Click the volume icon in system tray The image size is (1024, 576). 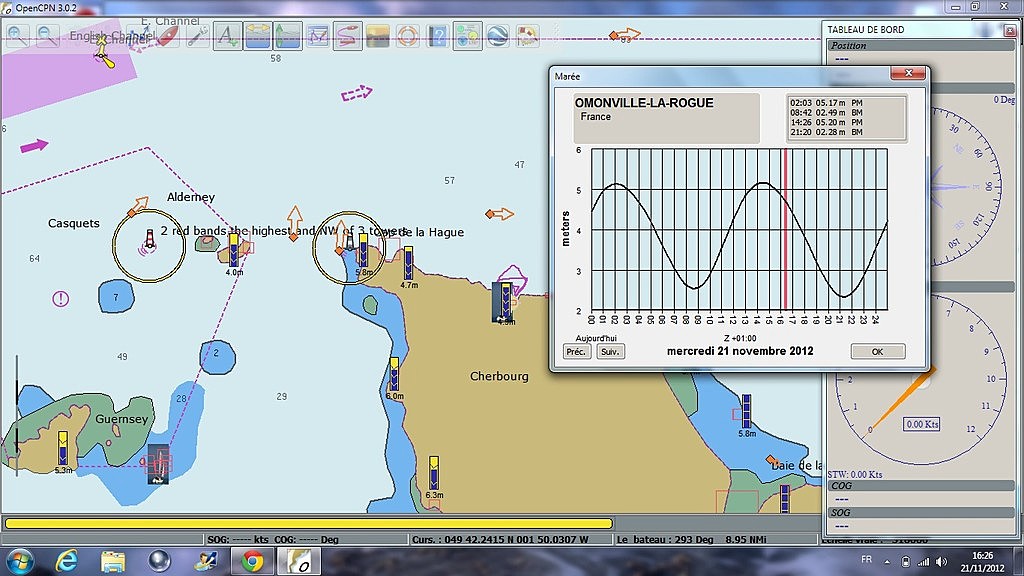[x=941, y=562]
